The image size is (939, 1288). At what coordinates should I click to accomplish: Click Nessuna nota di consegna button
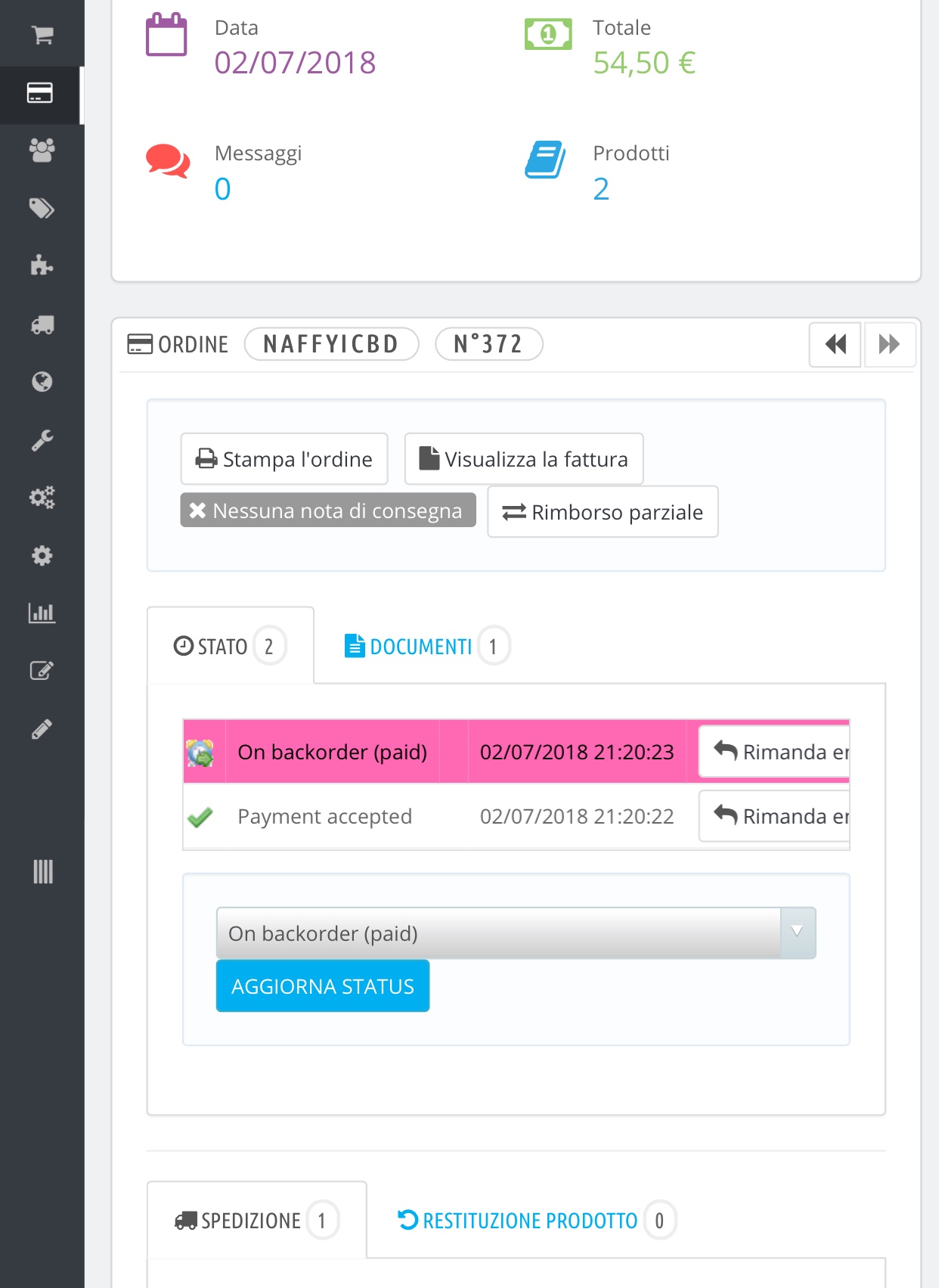click(x=328, y=511)
